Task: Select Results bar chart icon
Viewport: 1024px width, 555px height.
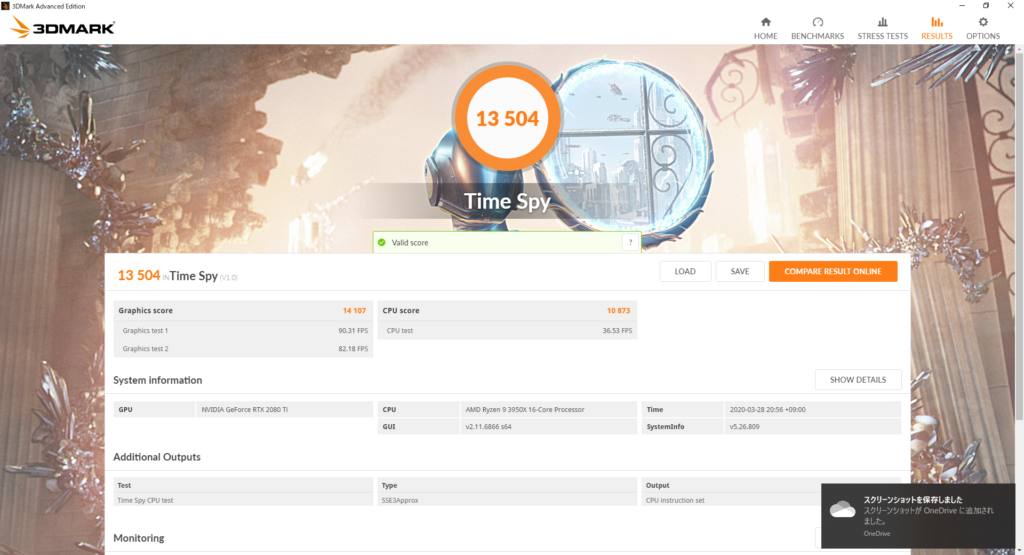Action: (x=936, y=22)
